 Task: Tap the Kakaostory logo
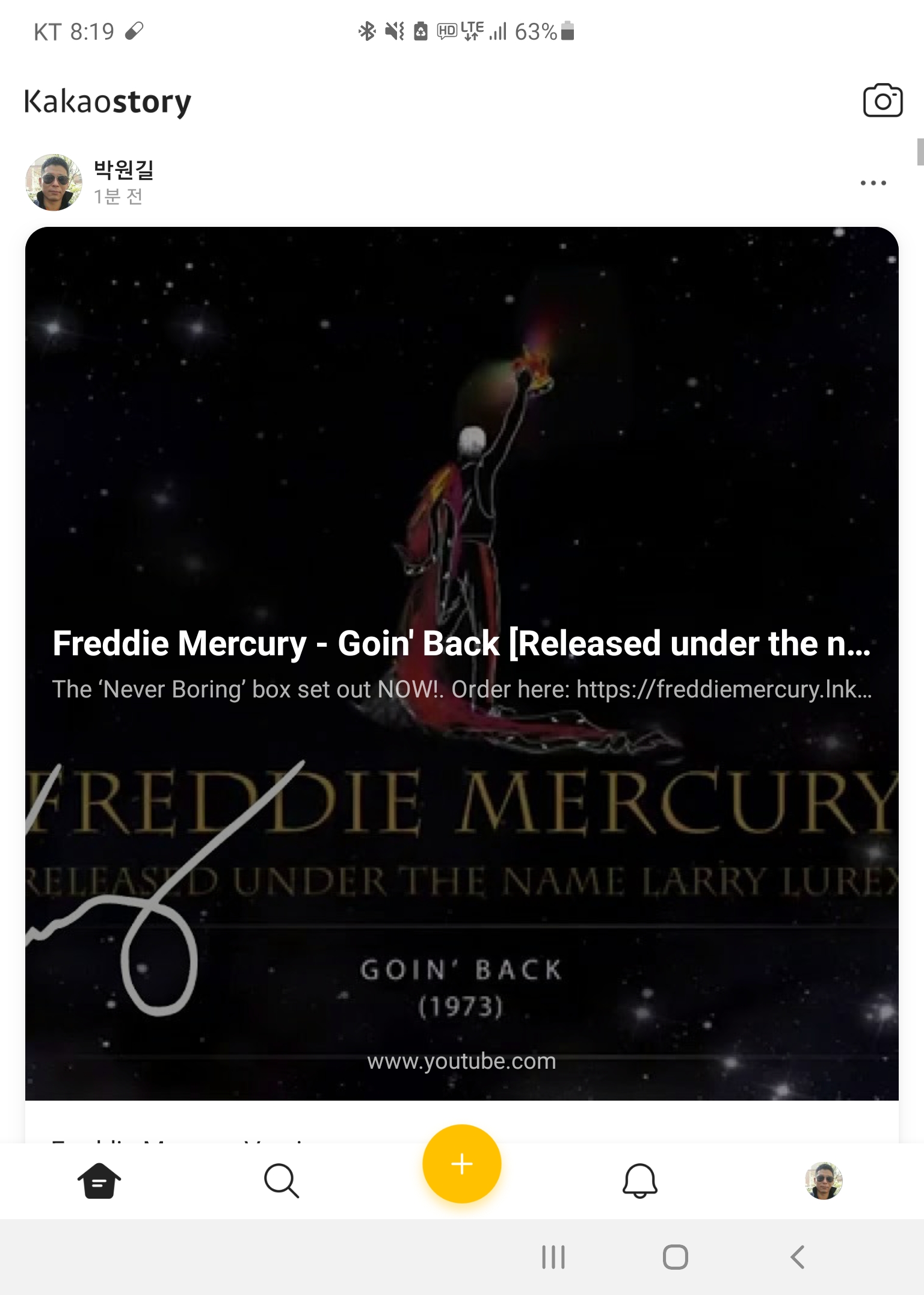click(x=108, y=101)
